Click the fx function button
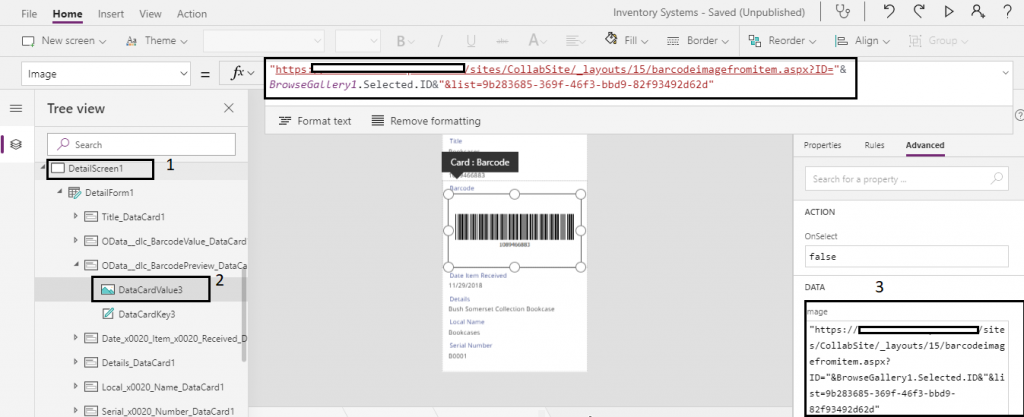 click(x=242, y=74)
